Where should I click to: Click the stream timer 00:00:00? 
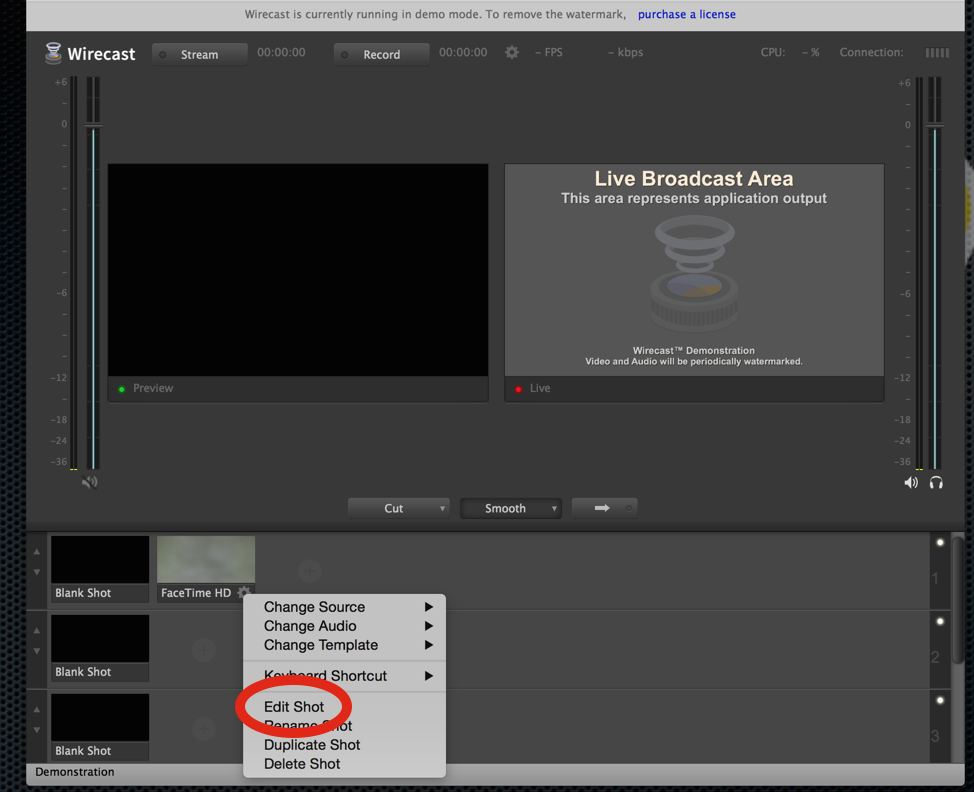(281, 53)
